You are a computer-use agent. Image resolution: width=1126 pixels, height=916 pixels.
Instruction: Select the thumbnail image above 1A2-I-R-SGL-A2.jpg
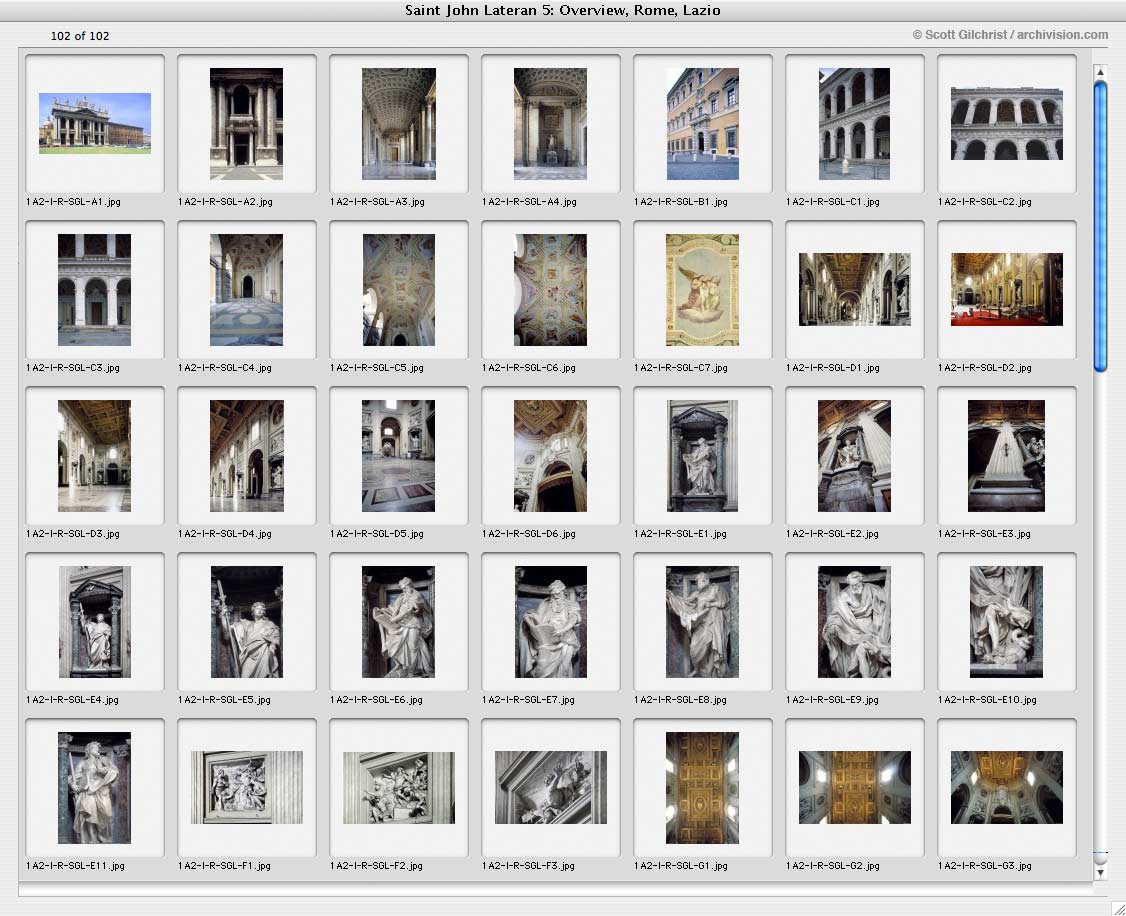[x=246, y=123]
